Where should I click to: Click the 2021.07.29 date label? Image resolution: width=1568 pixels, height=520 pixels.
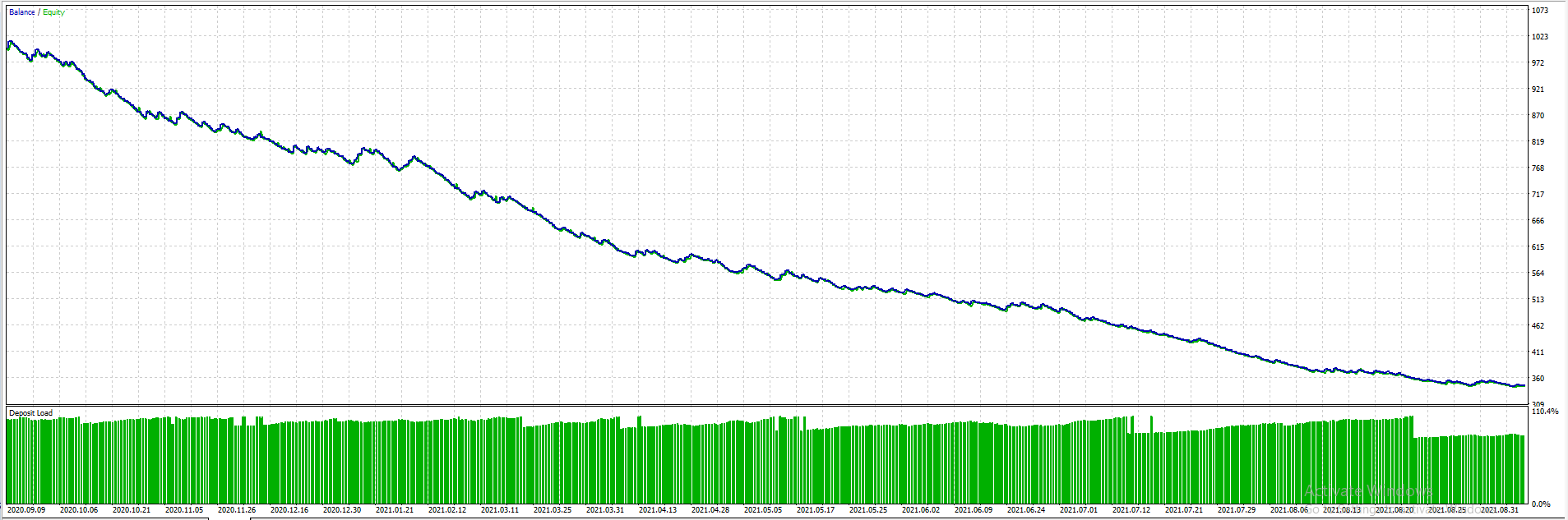(x=1237, y=510)
